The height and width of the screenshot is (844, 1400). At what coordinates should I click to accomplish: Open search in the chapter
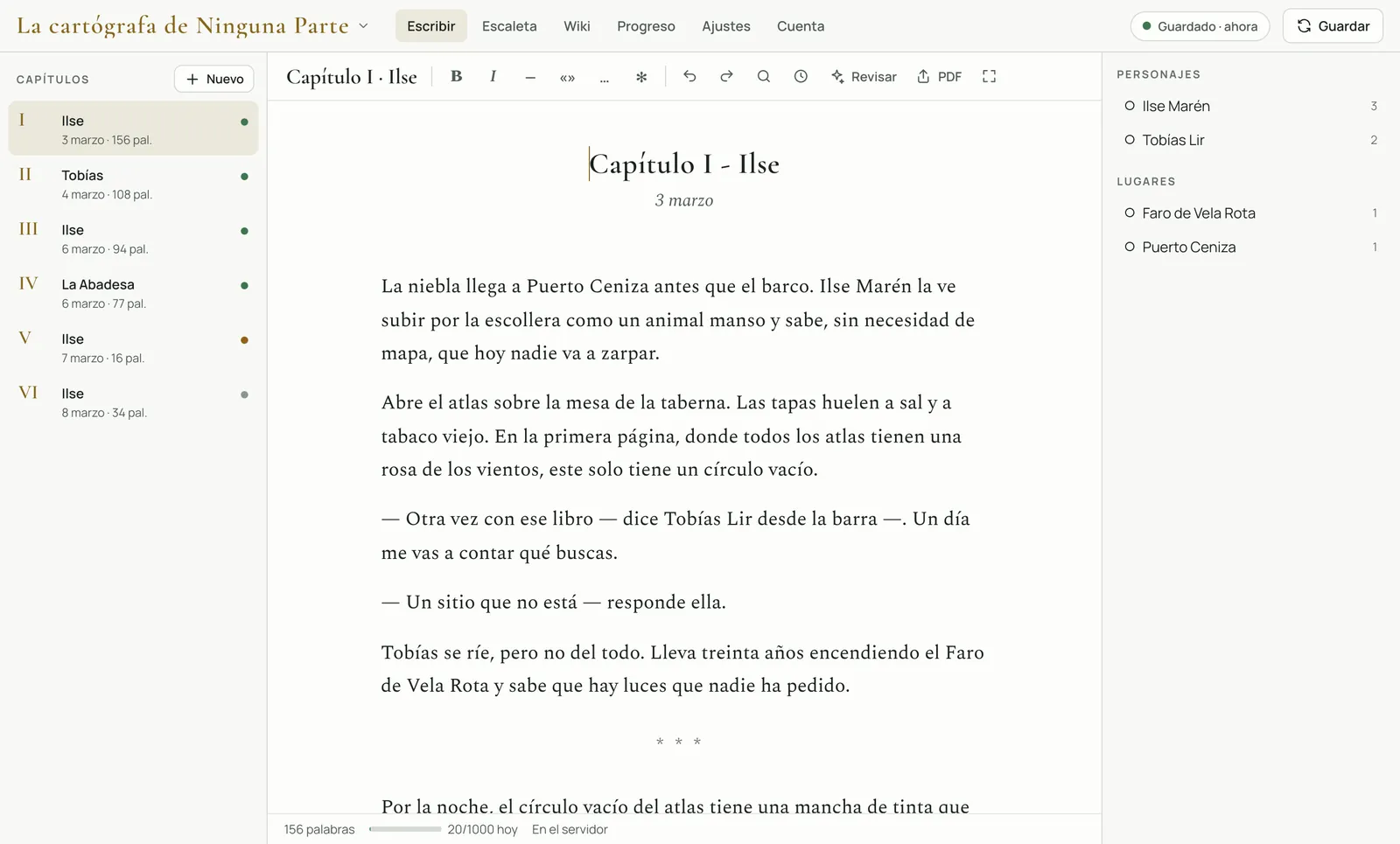pos(764,77)
